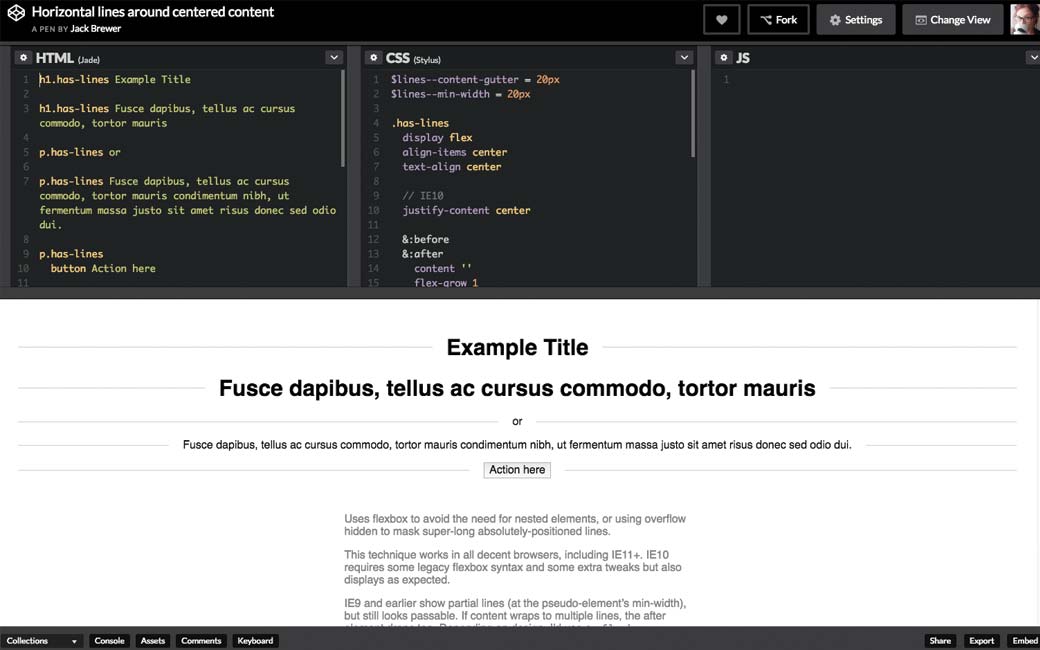The height and width of the screenshot is (650, 1040).
Task: Toggle the Console panel
Action: pos(109,641)
